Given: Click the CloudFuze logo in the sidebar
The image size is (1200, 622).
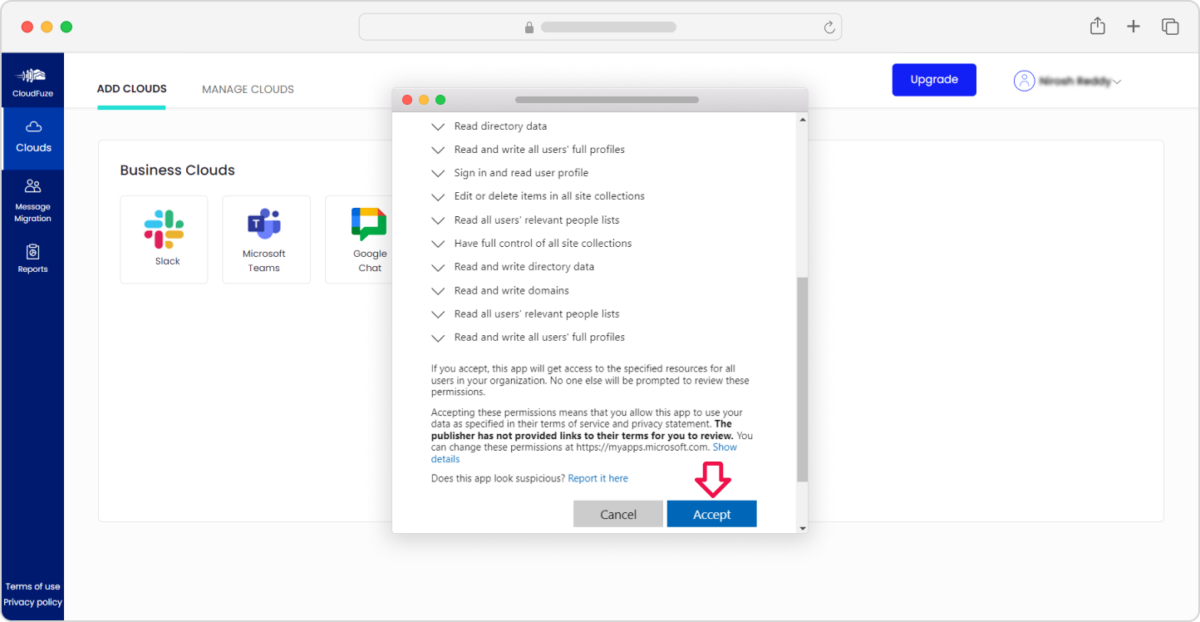Looking at the screenshot, I should click(x=33, y=82).
